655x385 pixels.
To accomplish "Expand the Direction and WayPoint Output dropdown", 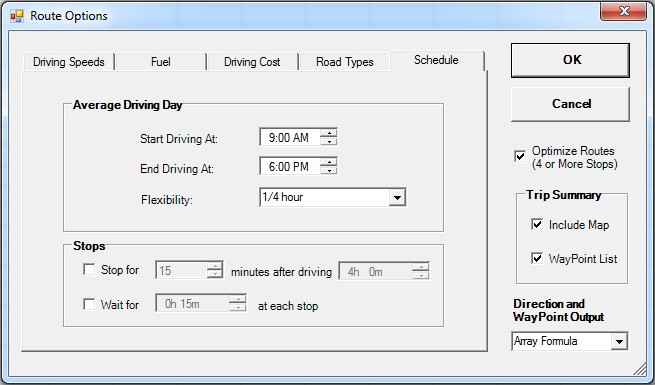I will click(619, 342).
